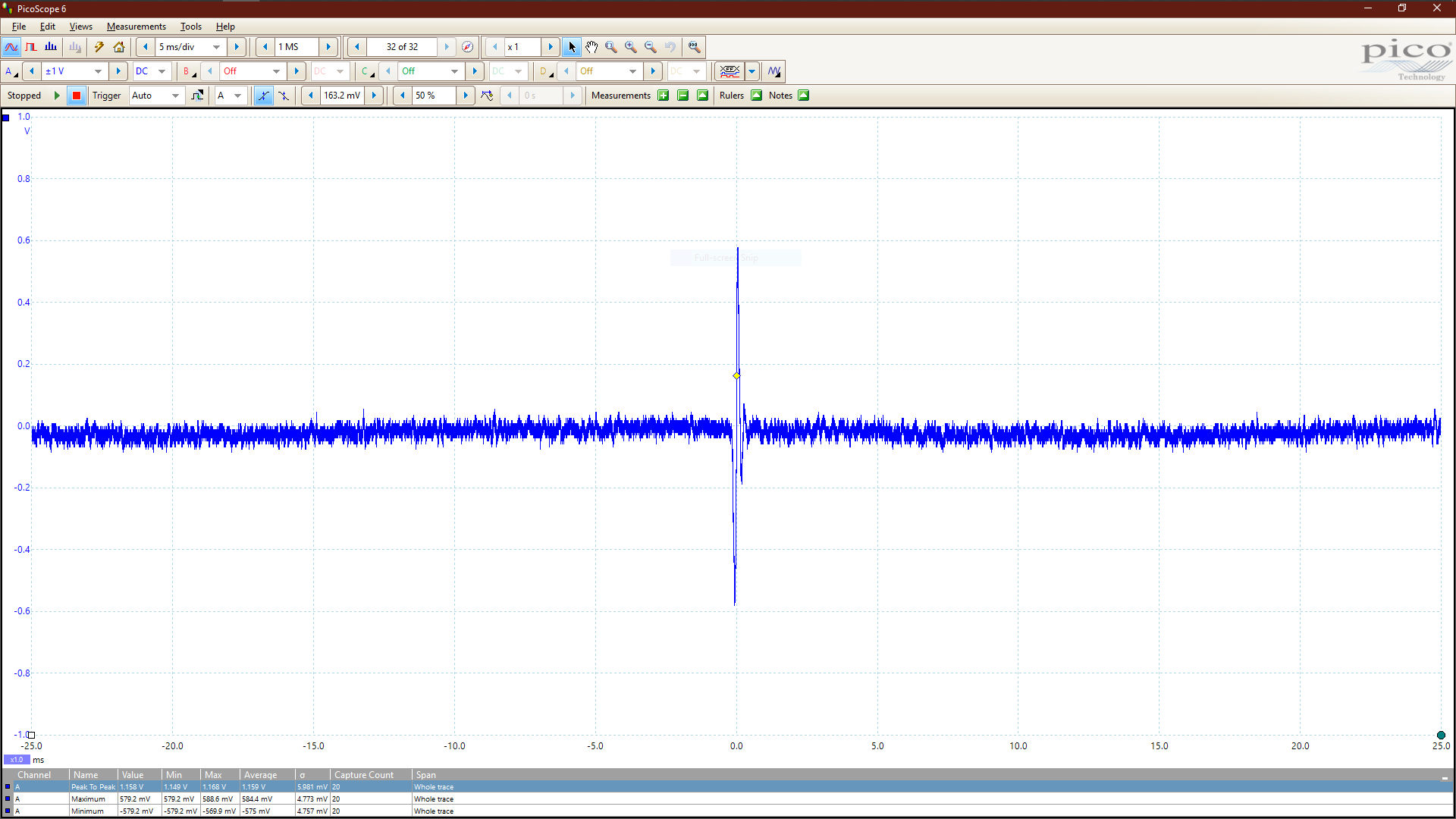This screenshot has height=819, width=1456.
Task: Open channel B options button
Action: [188, 71]
